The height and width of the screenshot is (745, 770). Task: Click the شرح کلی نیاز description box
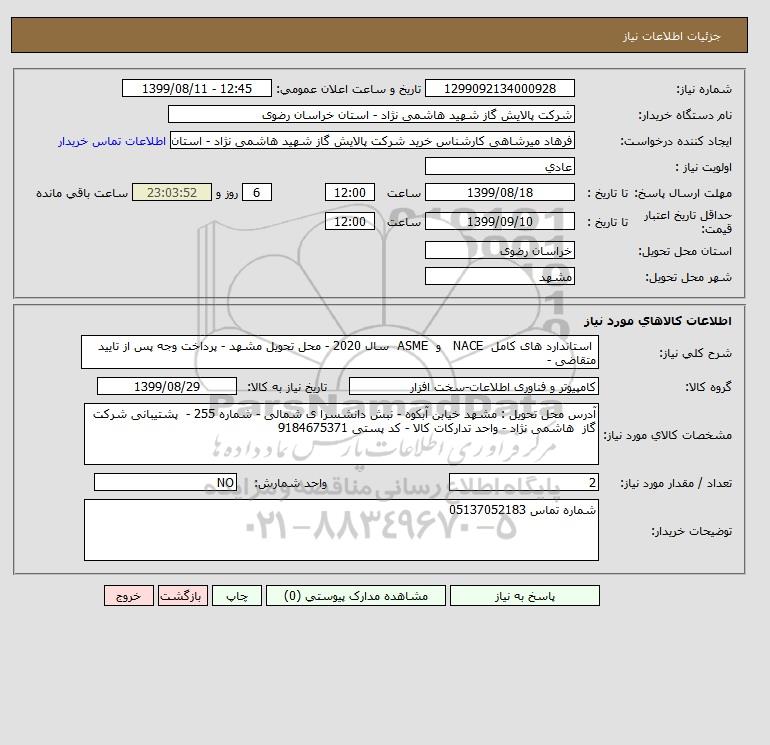340,353
